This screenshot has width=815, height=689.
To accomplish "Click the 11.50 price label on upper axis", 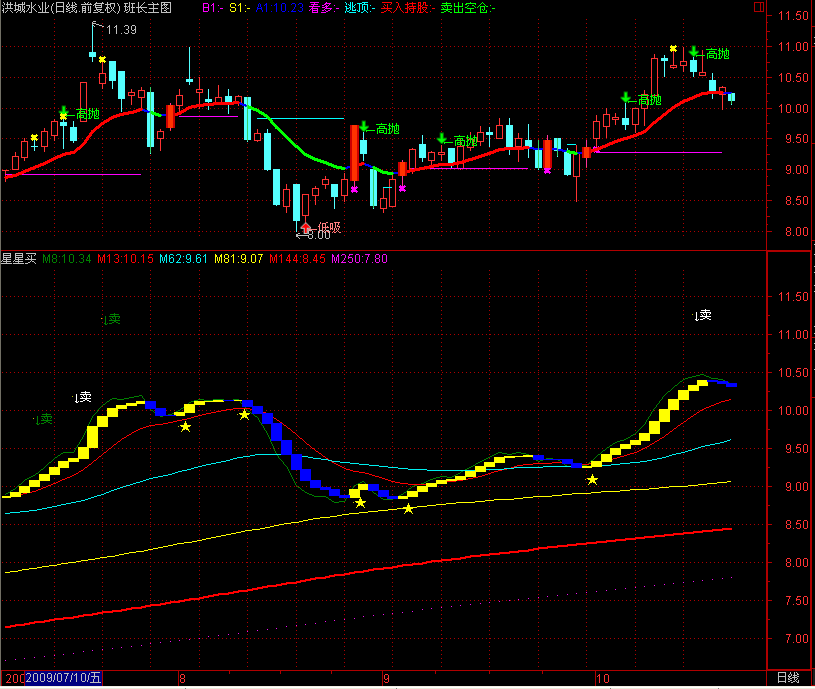I will pyautogui.click(x=794, y=16).
